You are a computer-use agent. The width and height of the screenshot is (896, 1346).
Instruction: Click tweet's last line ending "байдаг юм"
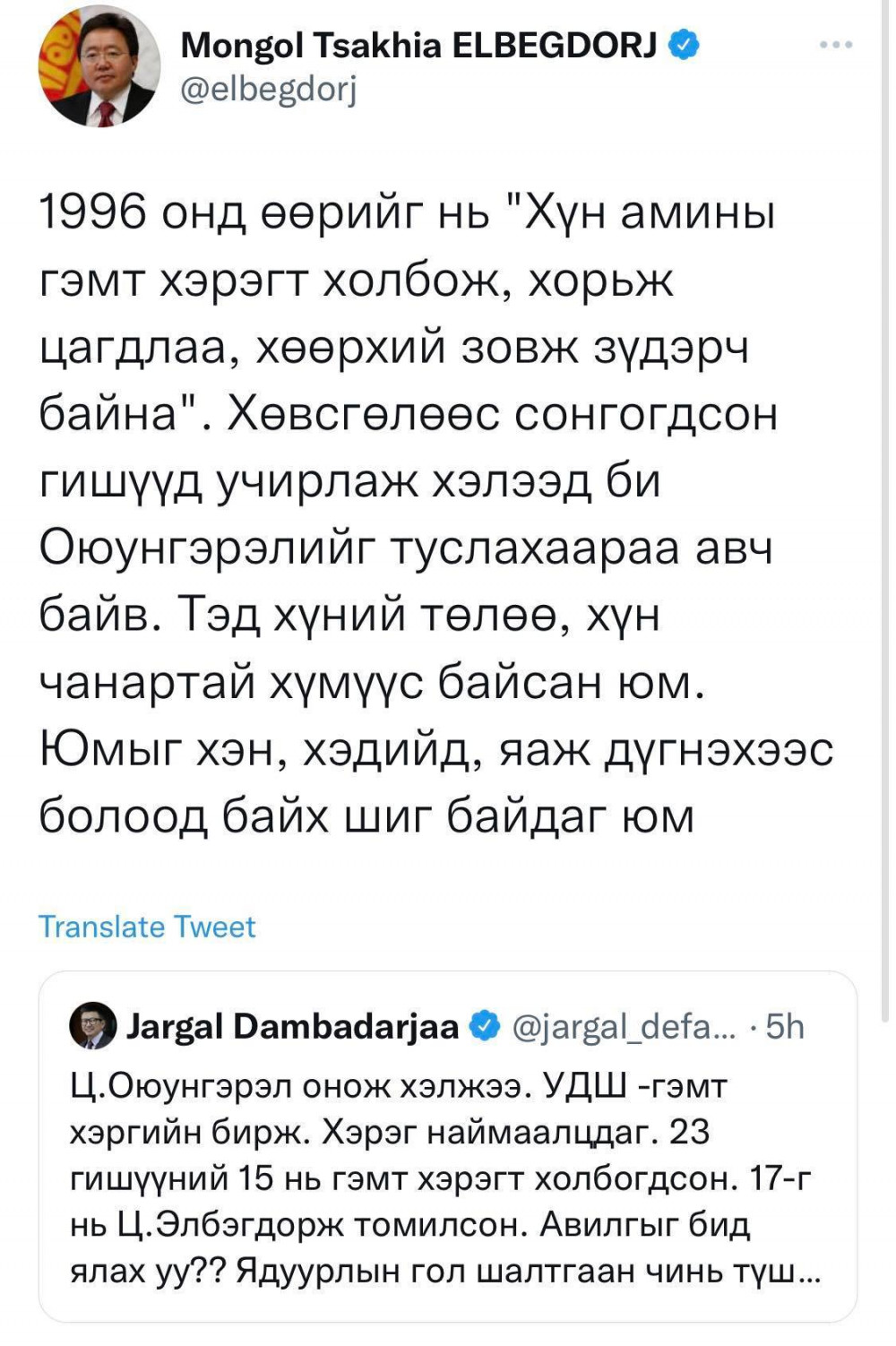pyautogui.click(x=367, y=815)
